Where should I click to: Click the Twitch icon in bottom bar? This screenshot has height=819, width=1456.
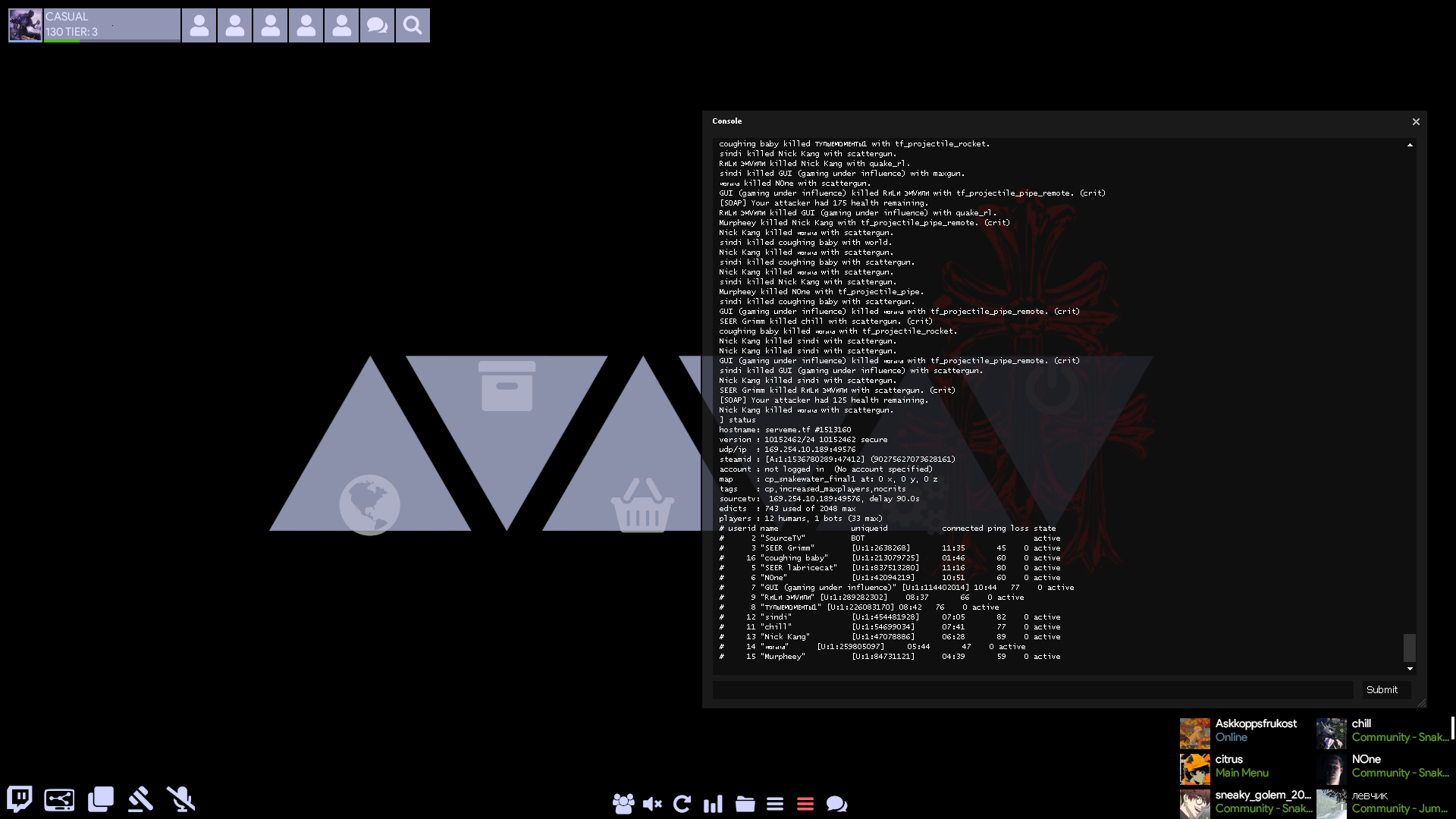click(x=20, y=799)
